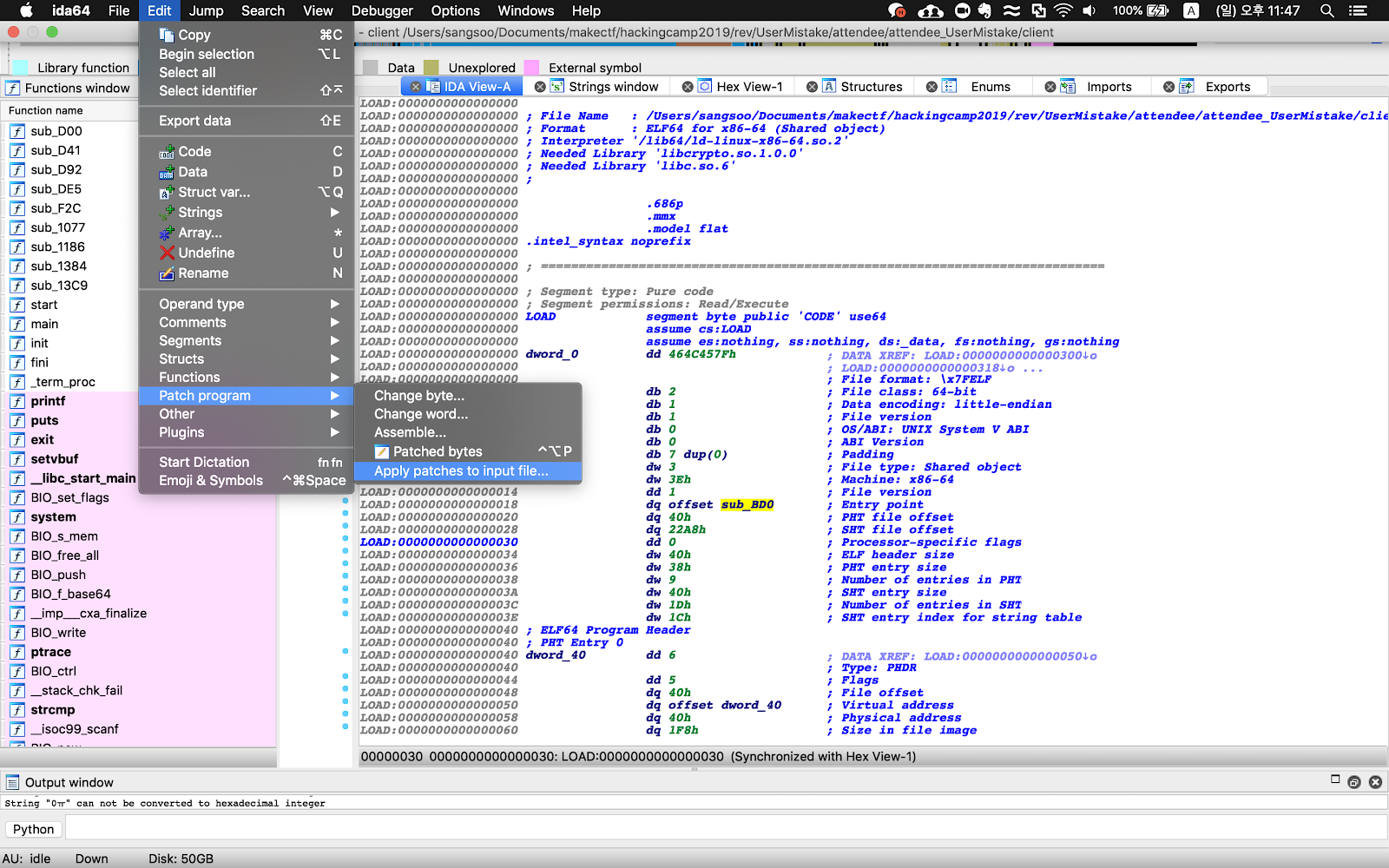Switch to Strings window tab
1389x868 pixels.
tap(614, 87)
